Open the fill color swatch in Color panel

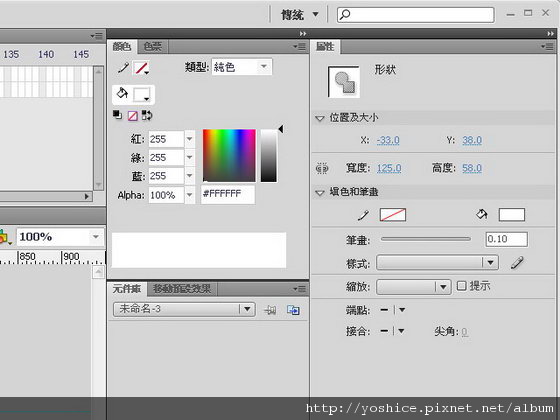click(x=142, y=95)
